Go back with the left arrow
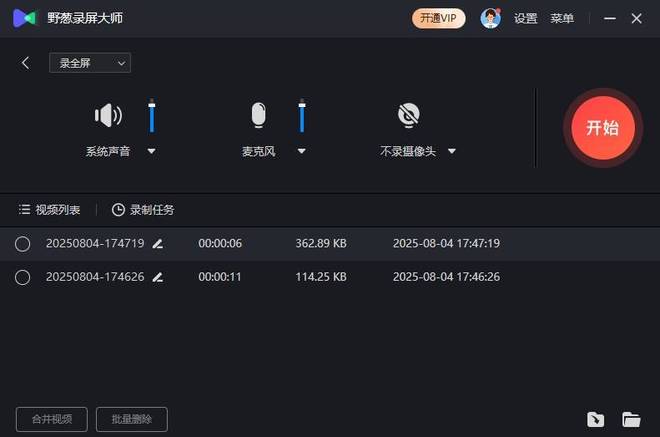 (26, 63)
